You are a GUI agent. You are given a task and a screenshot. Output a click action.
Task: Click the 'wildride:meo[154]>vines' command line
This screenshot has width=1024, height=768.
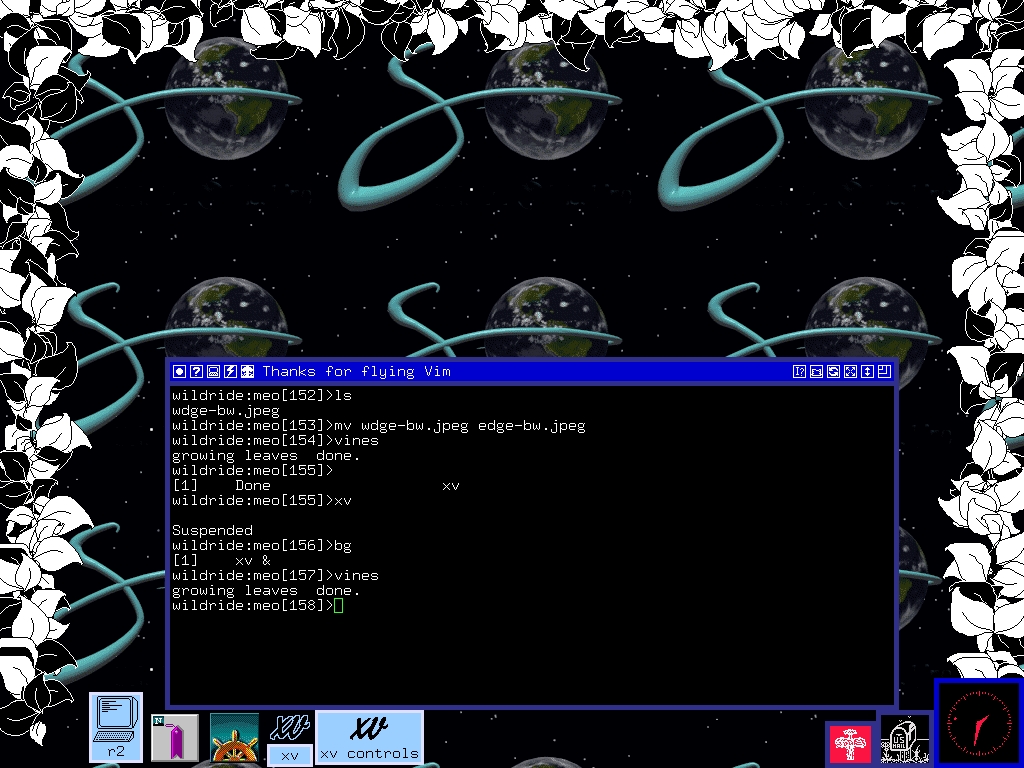(x=275, y=441)
